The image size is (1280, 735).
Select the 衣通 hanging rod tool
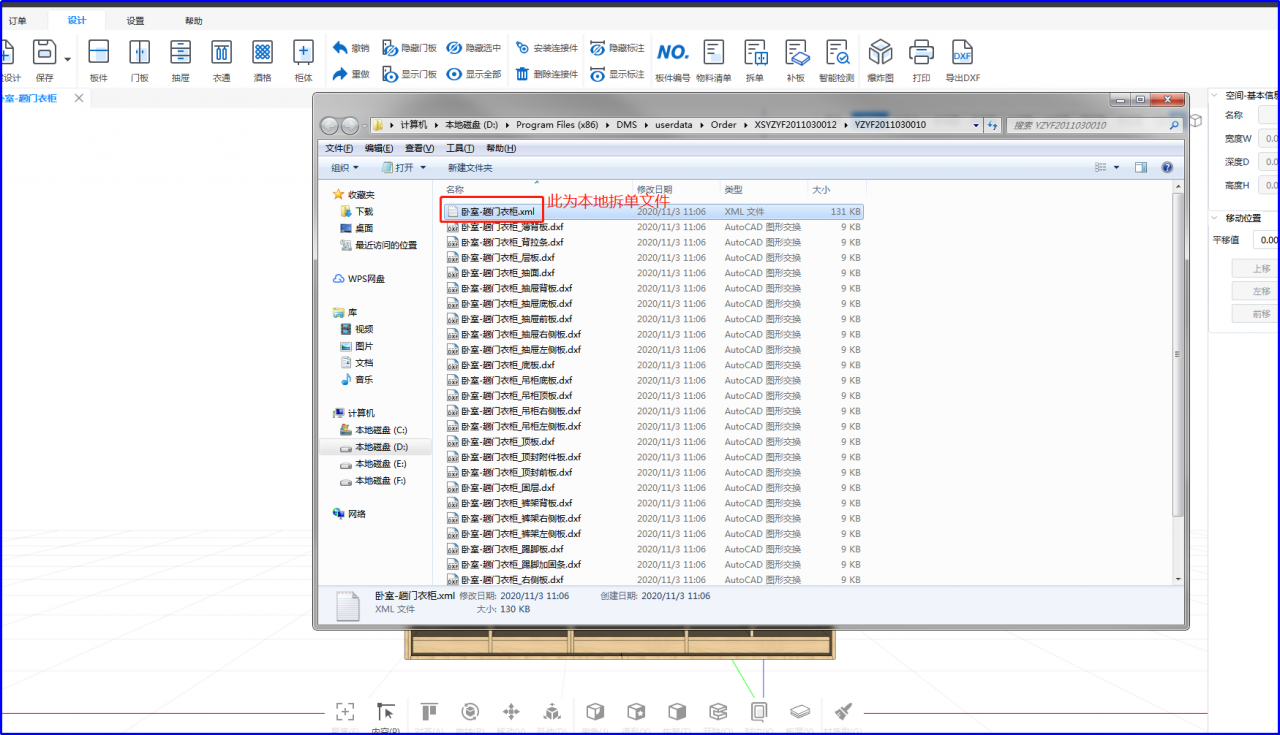[x=221, y=59]
